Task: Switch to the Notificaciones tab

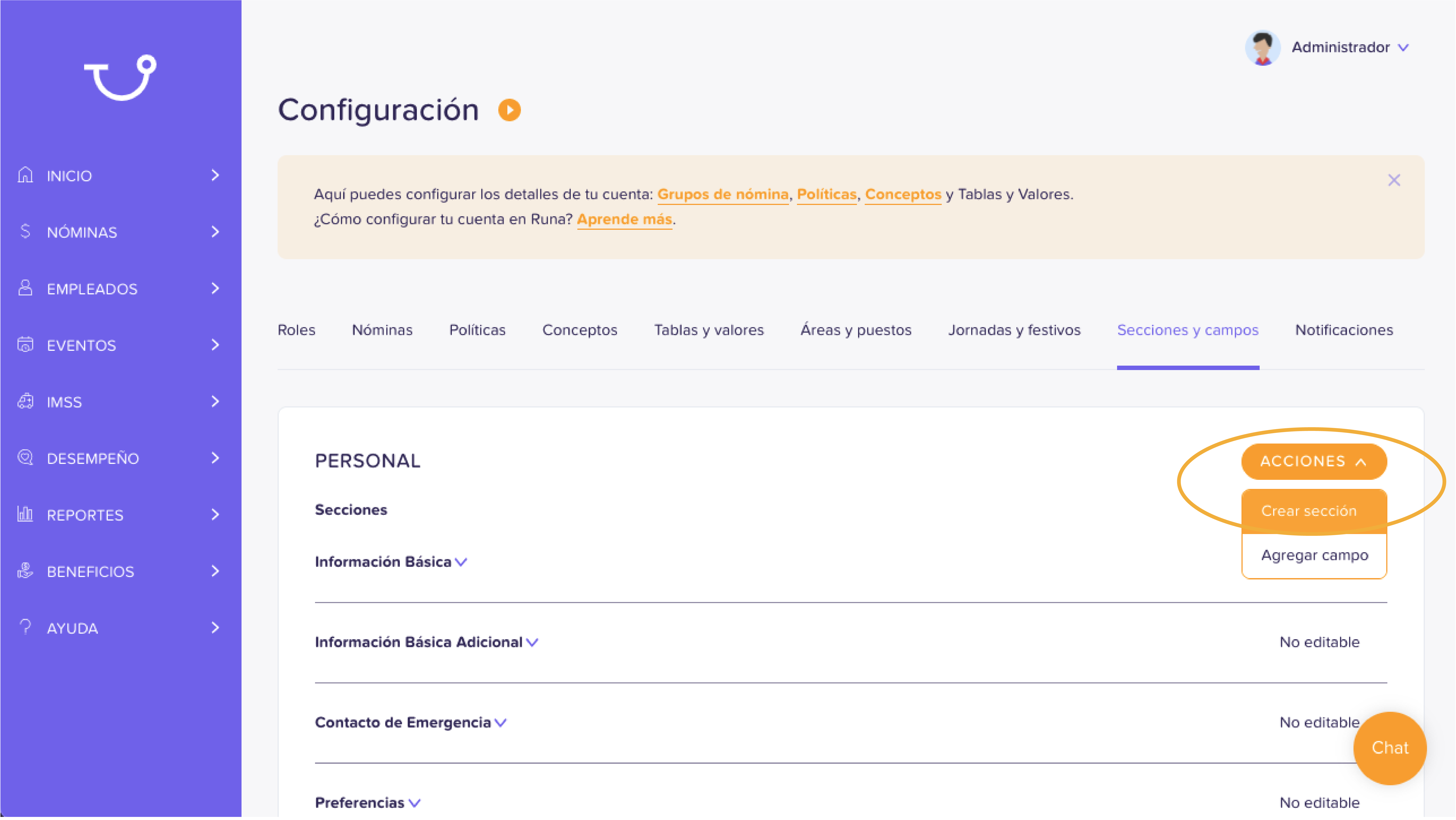Action: 1344,330
